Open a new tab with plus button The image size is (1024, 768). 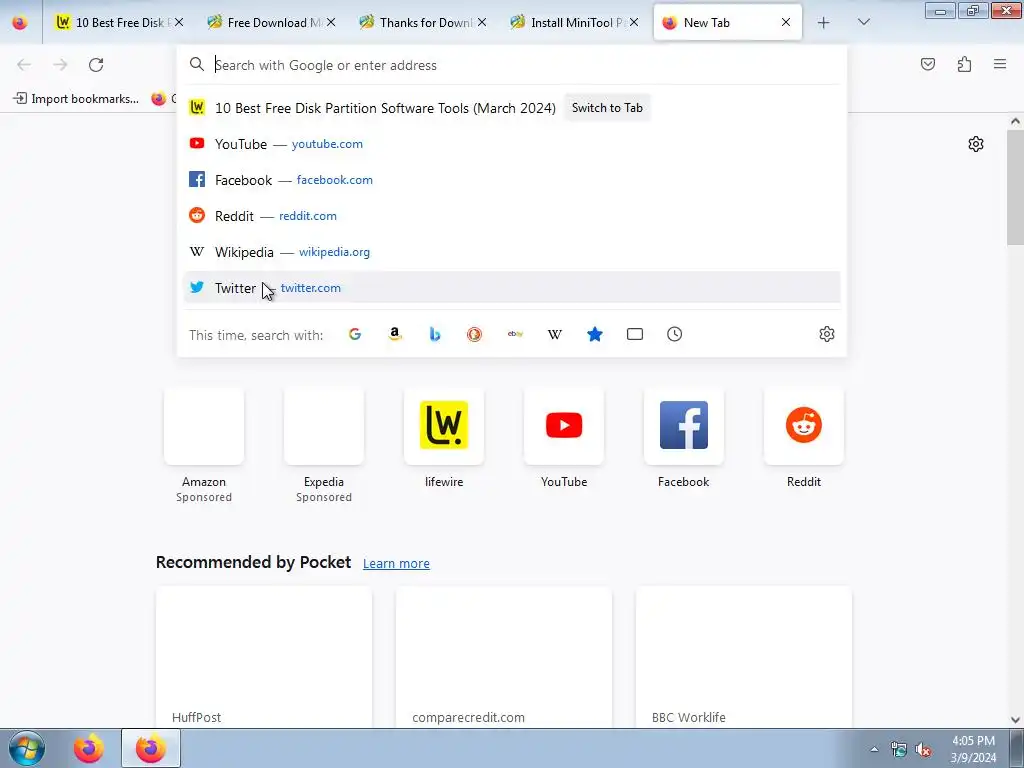click(824, 23)
